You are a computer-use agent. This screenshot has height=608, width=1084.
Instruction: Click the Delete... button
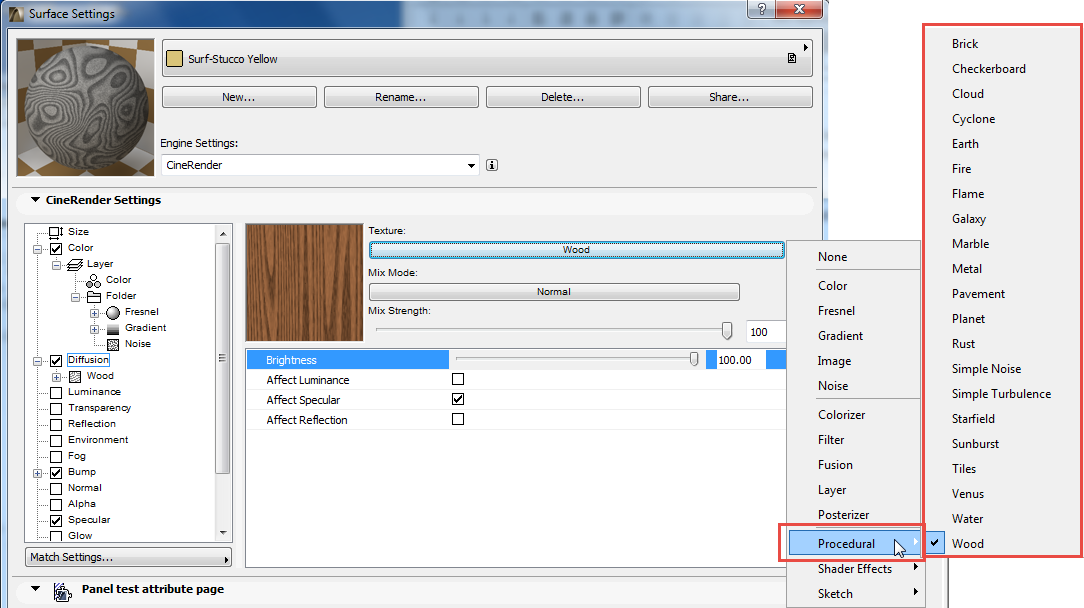563,97
